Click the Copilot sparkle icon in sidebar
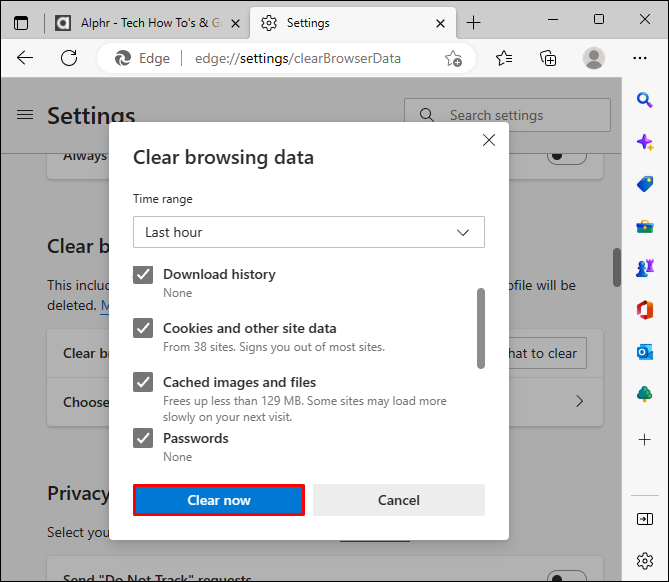This screenshot has width=669, height=582. tap(645, 142)
